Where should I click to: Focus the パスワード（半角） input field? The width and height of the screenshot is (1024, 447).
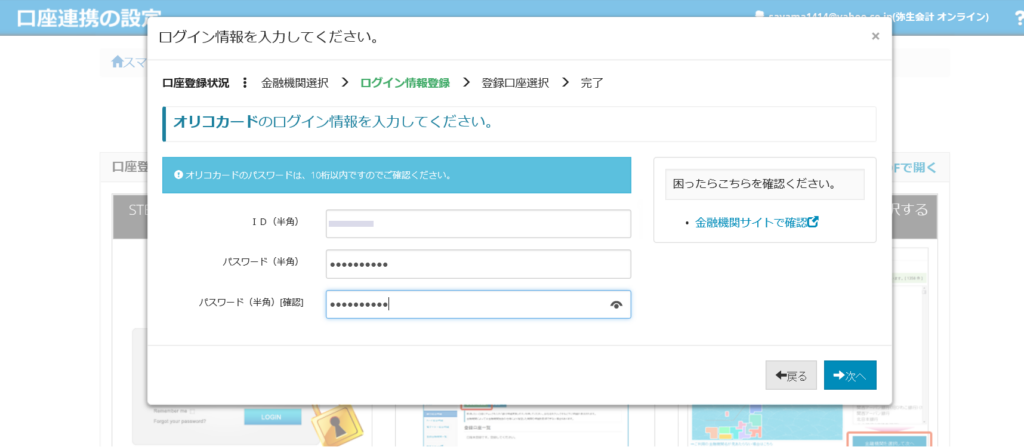[478, 264]
